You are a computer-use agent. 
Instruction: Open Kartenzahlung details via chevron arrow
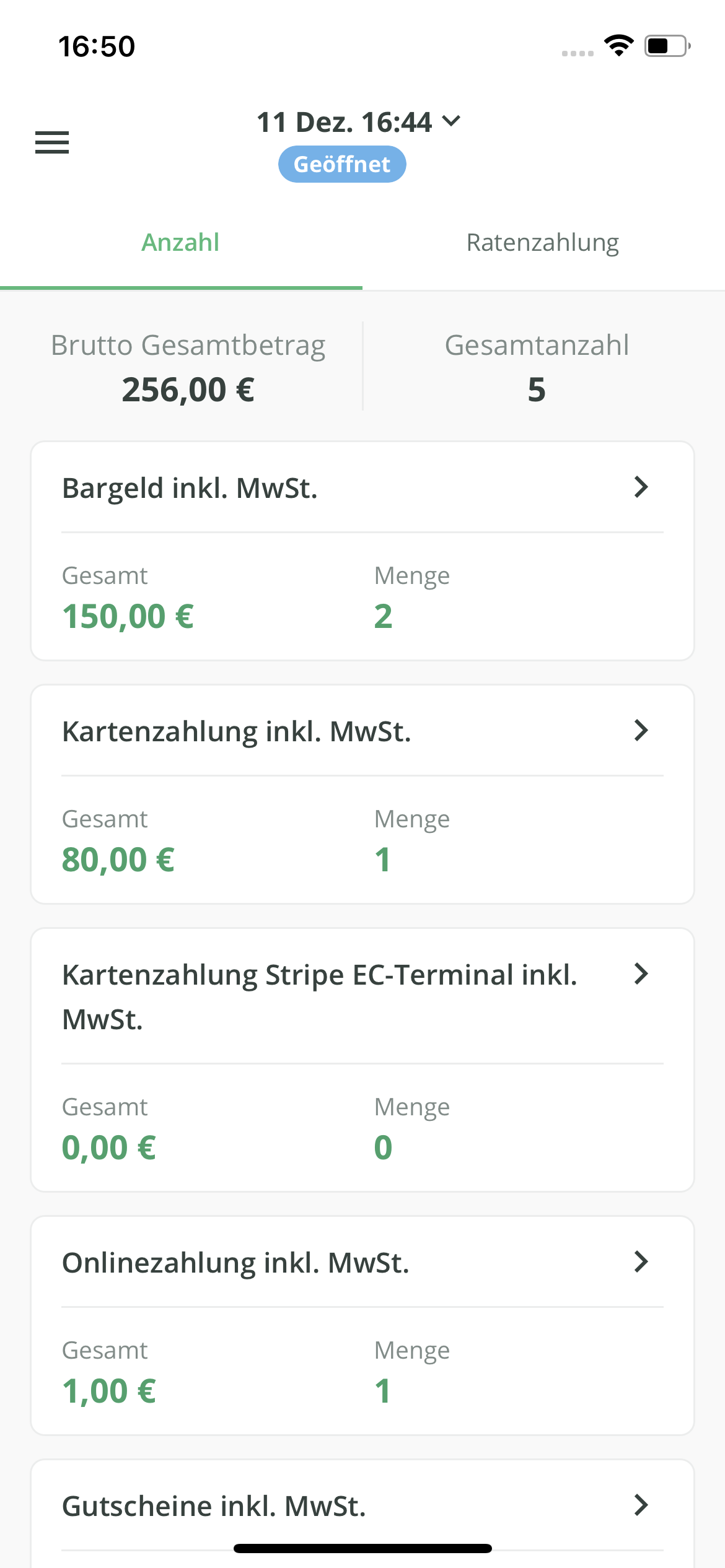click(x=641, y=731)
